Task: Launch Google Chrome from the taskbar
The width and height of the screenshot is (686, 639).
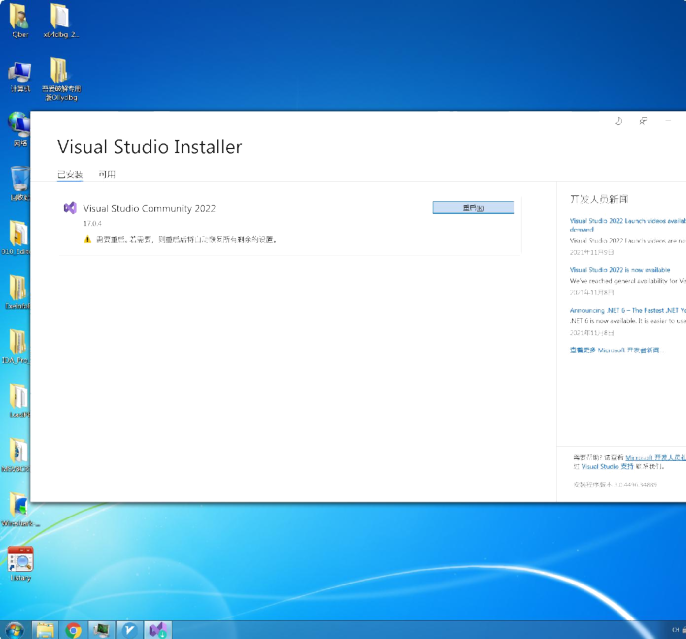Action: [x=73, y=630]
